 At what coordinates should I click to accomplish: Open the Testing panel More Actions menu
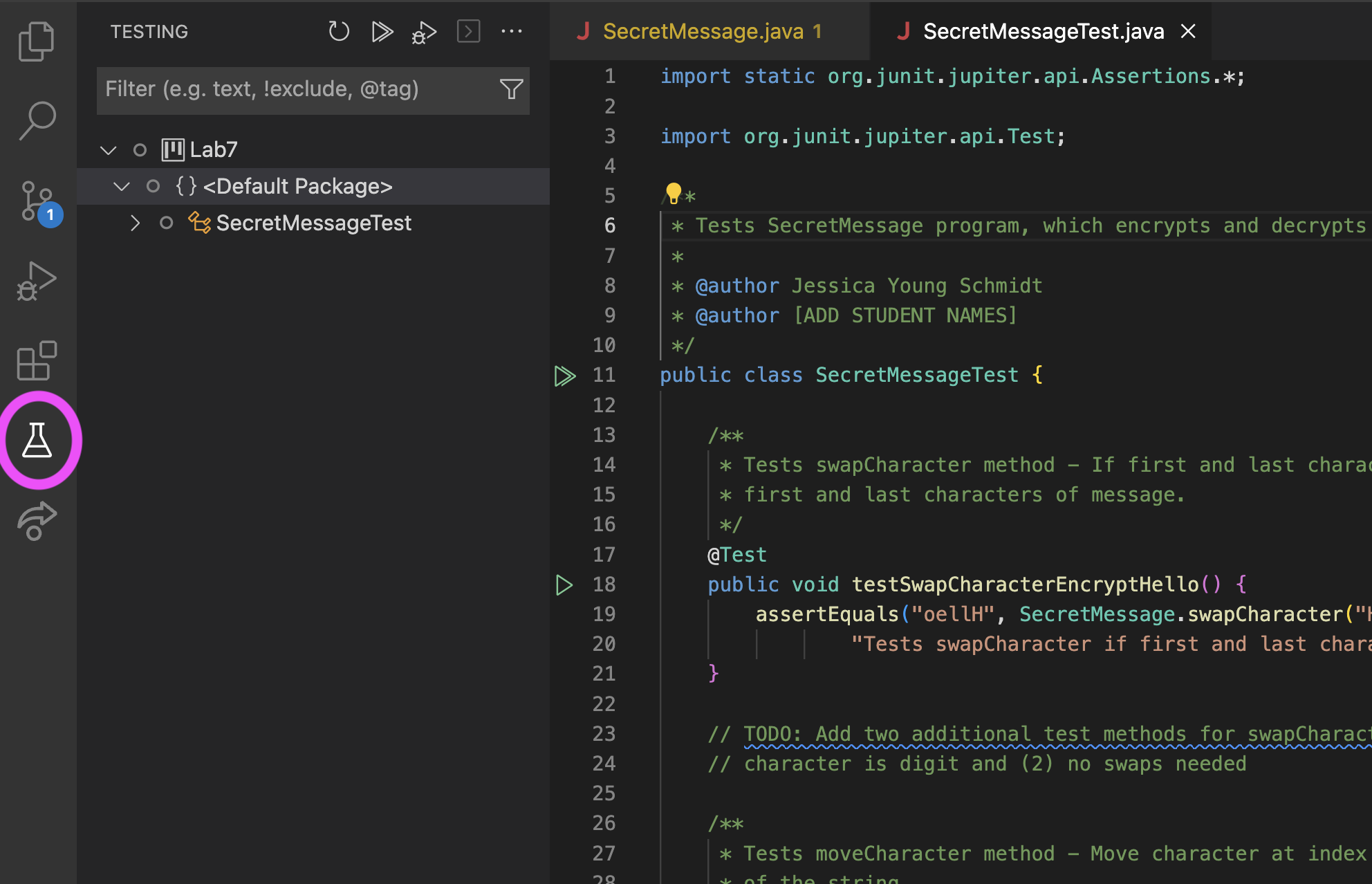[x=512, y=31]
